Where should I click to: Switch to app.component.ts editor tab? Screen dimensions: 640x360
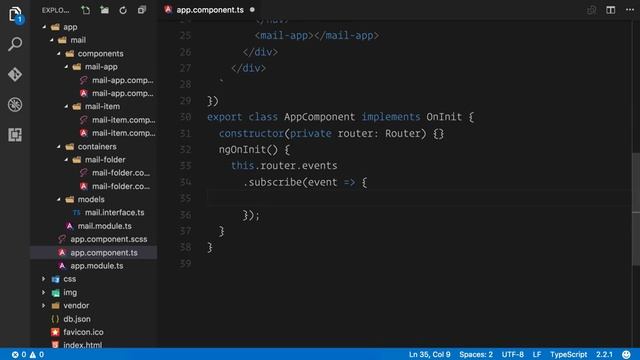coord(209,10)
